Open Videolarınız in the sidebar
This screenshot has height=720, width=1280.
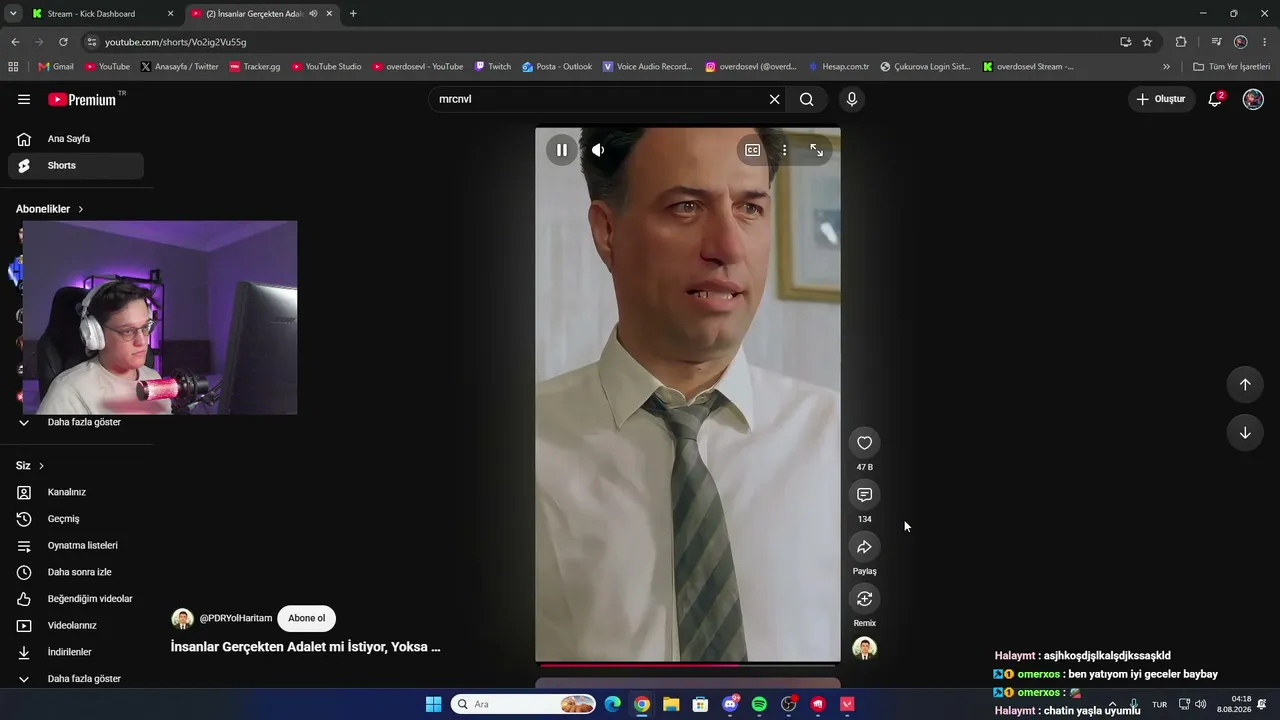[76, 626]
